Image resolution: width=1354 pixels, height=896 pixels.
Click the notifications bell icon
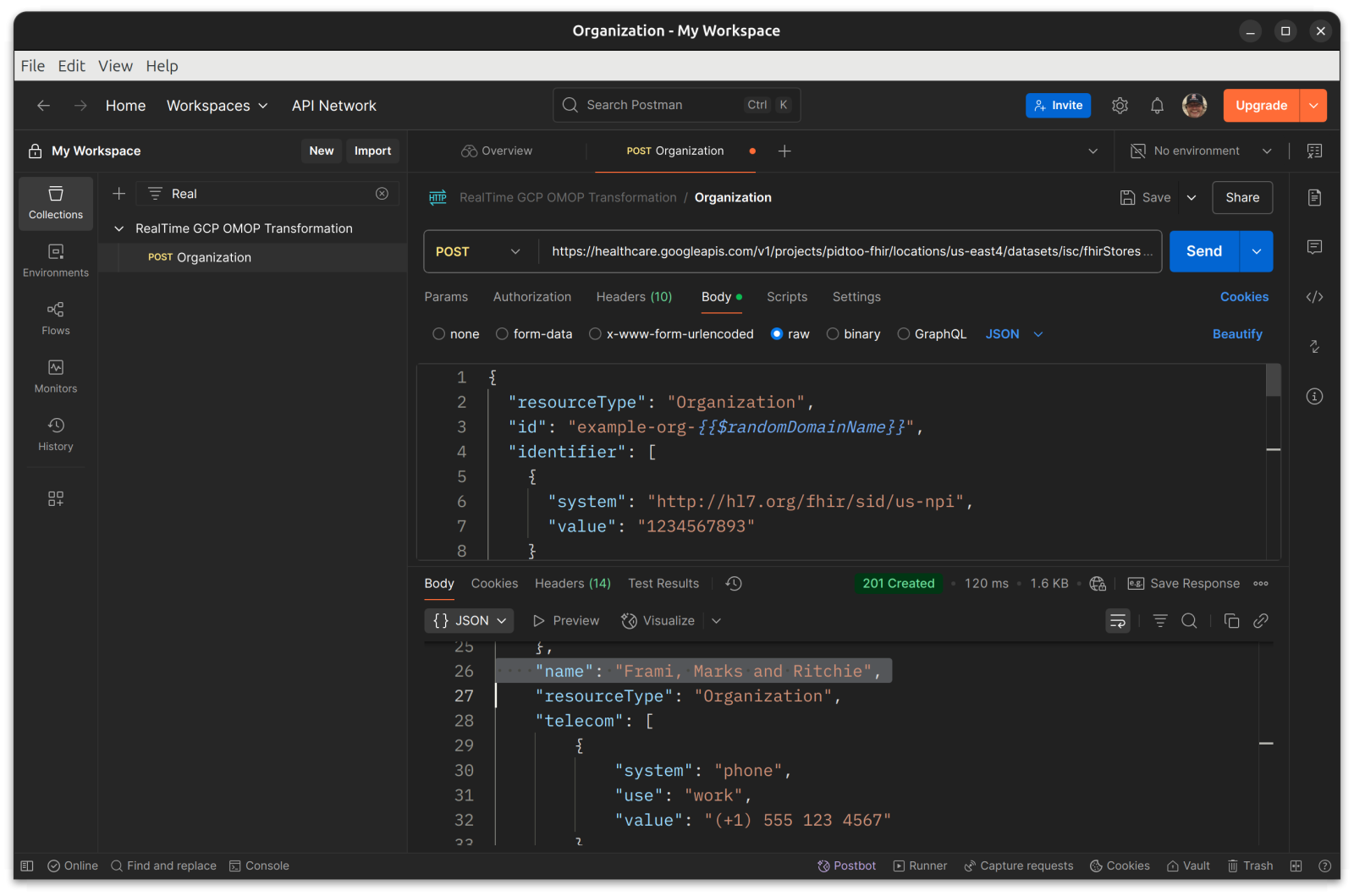[1157, 106]
